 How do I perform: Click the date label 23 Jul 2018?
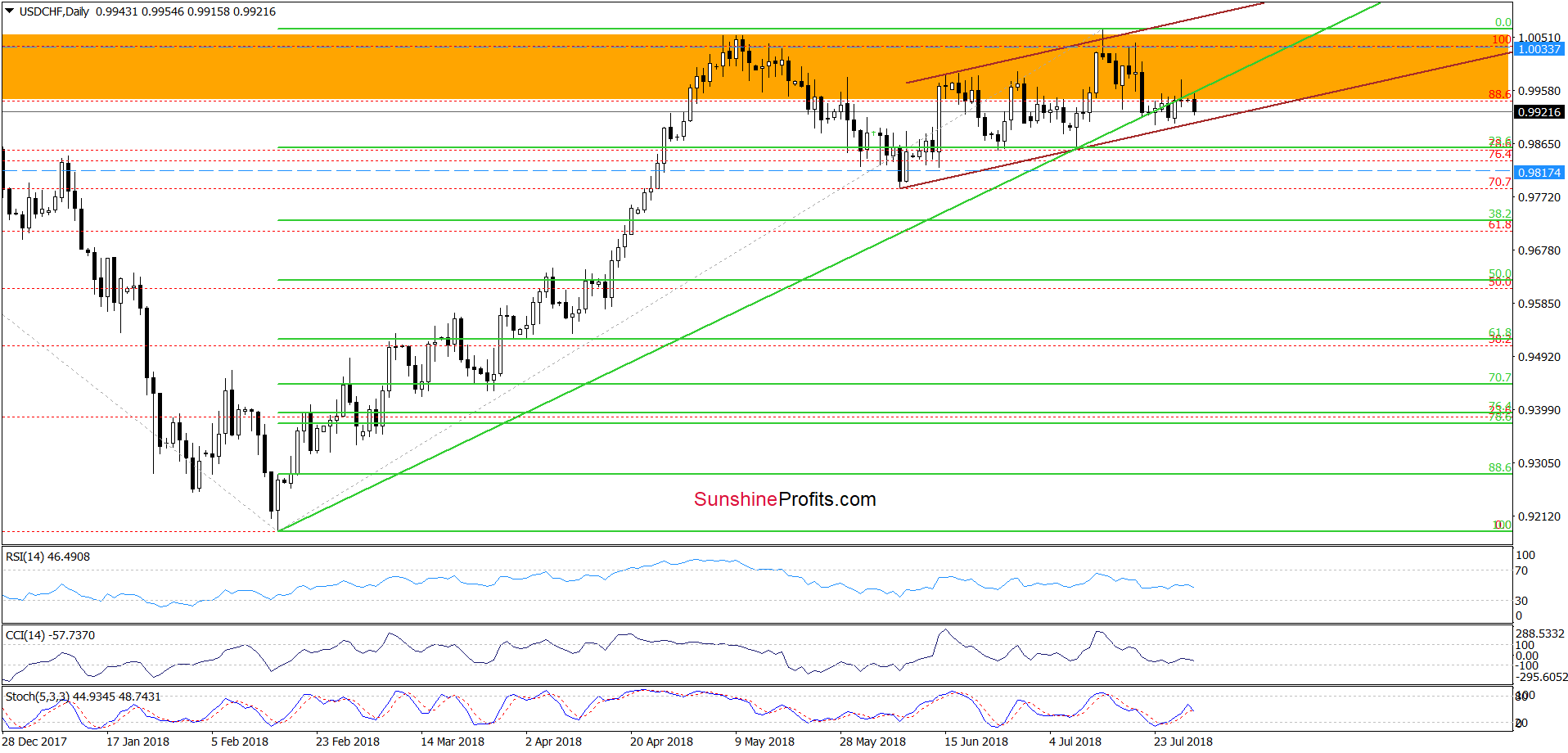point(1183,742)
